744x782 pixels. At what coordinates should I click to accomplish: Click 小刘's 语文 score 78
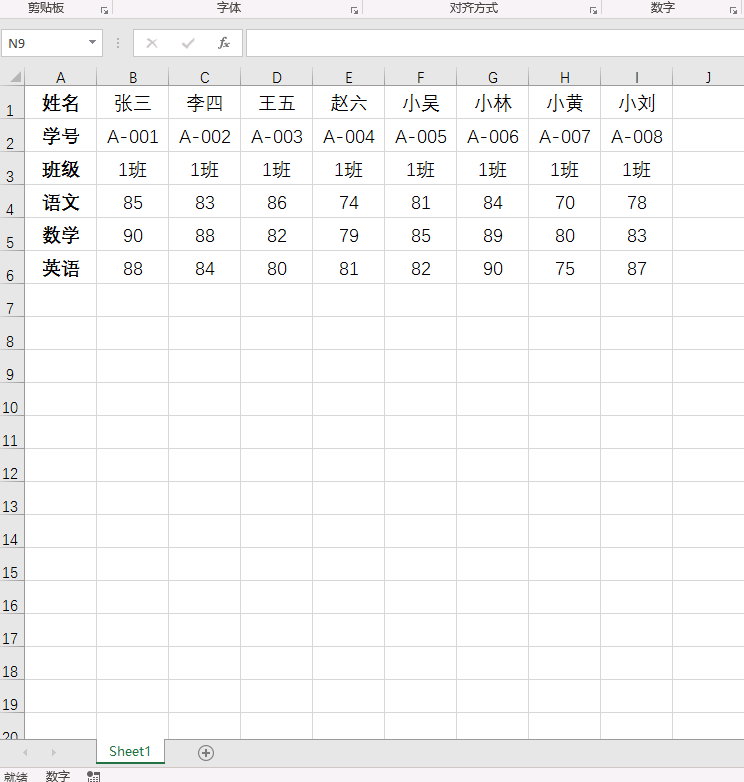637,201
